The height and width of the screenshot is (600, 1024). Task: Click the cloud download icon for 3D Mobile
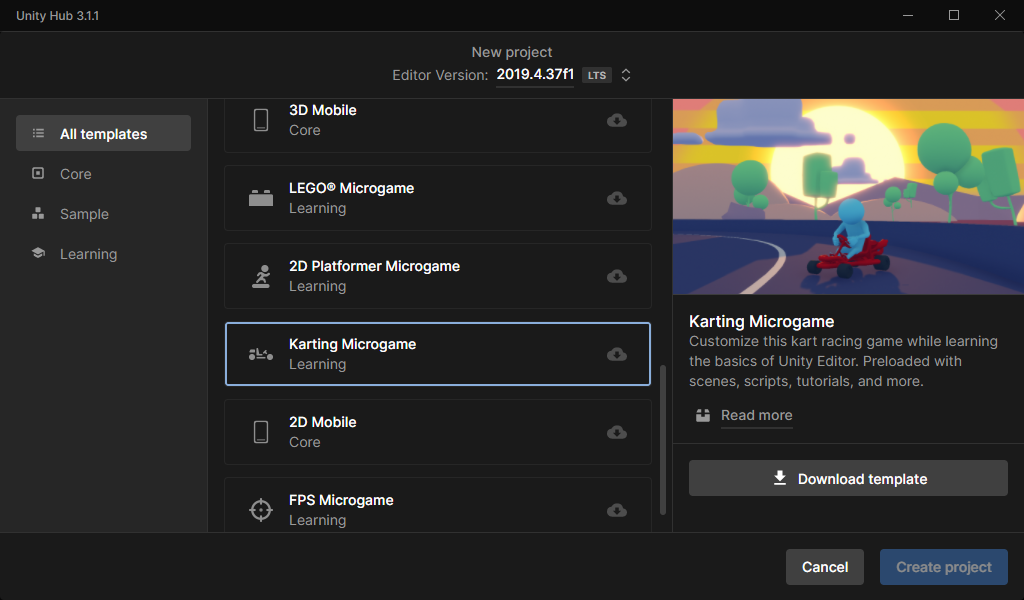[x=617, y=120]
